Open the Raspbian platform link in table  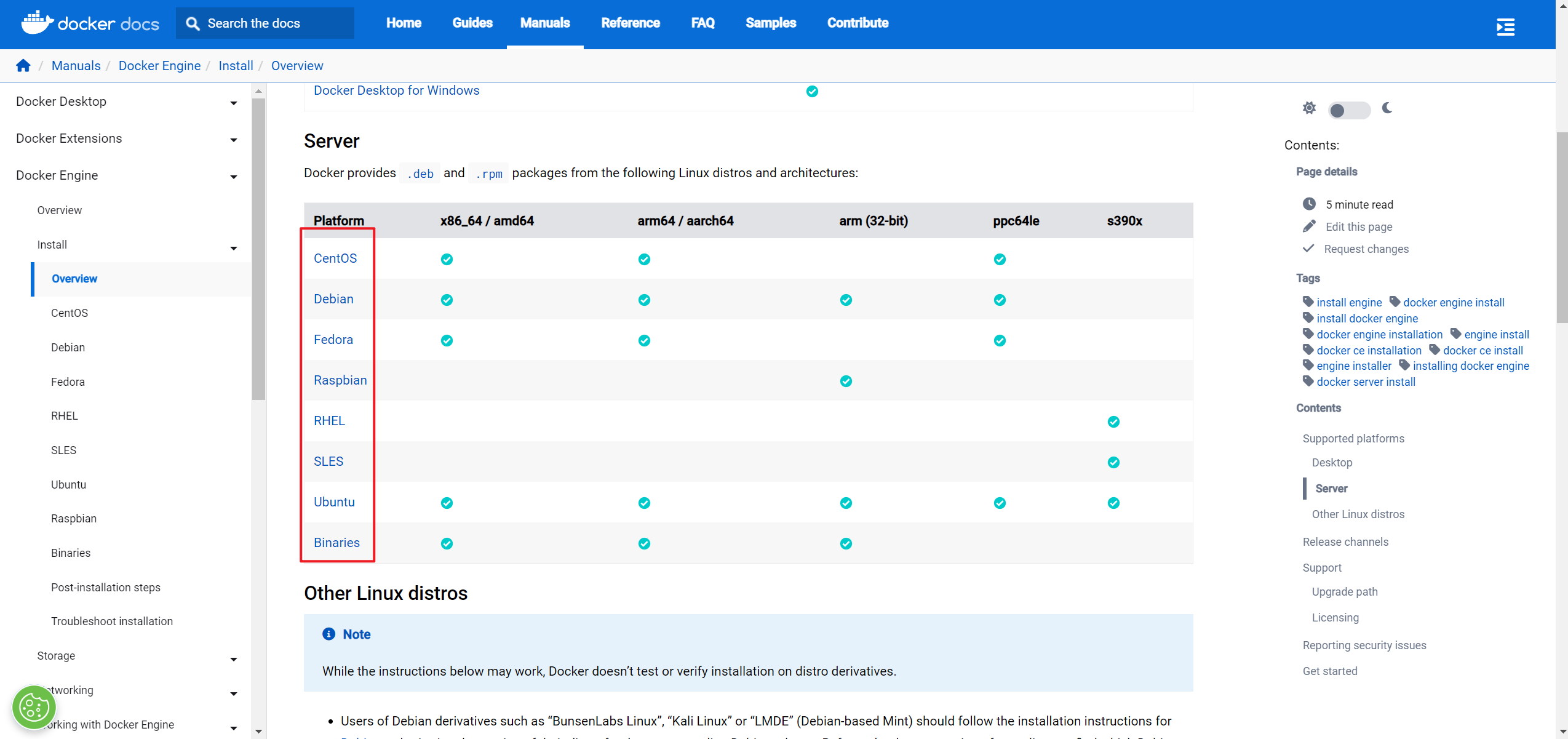tap(340, 380)
